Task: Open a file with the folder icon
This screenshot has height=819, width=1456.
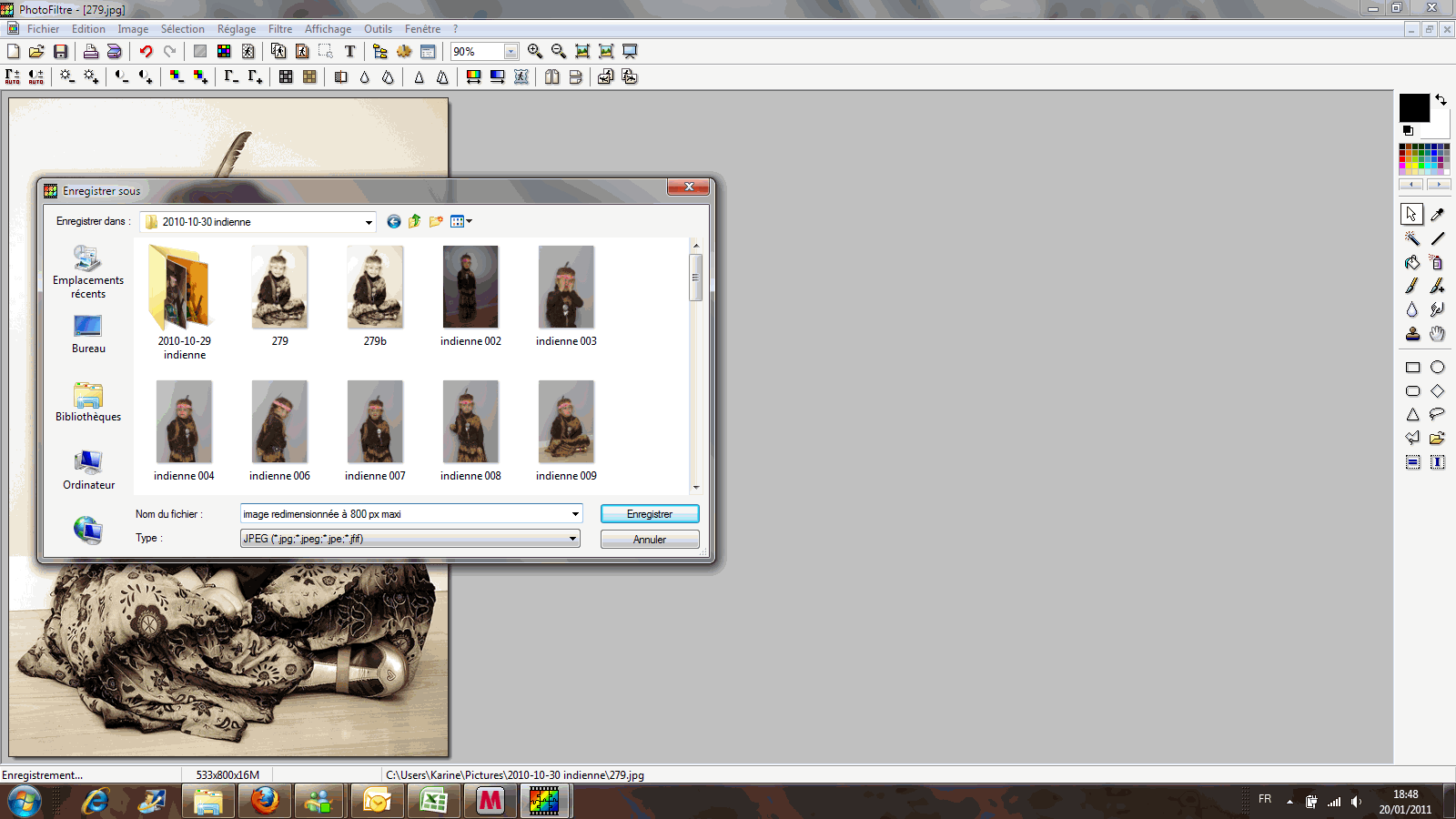Action: tap(36, 52)
